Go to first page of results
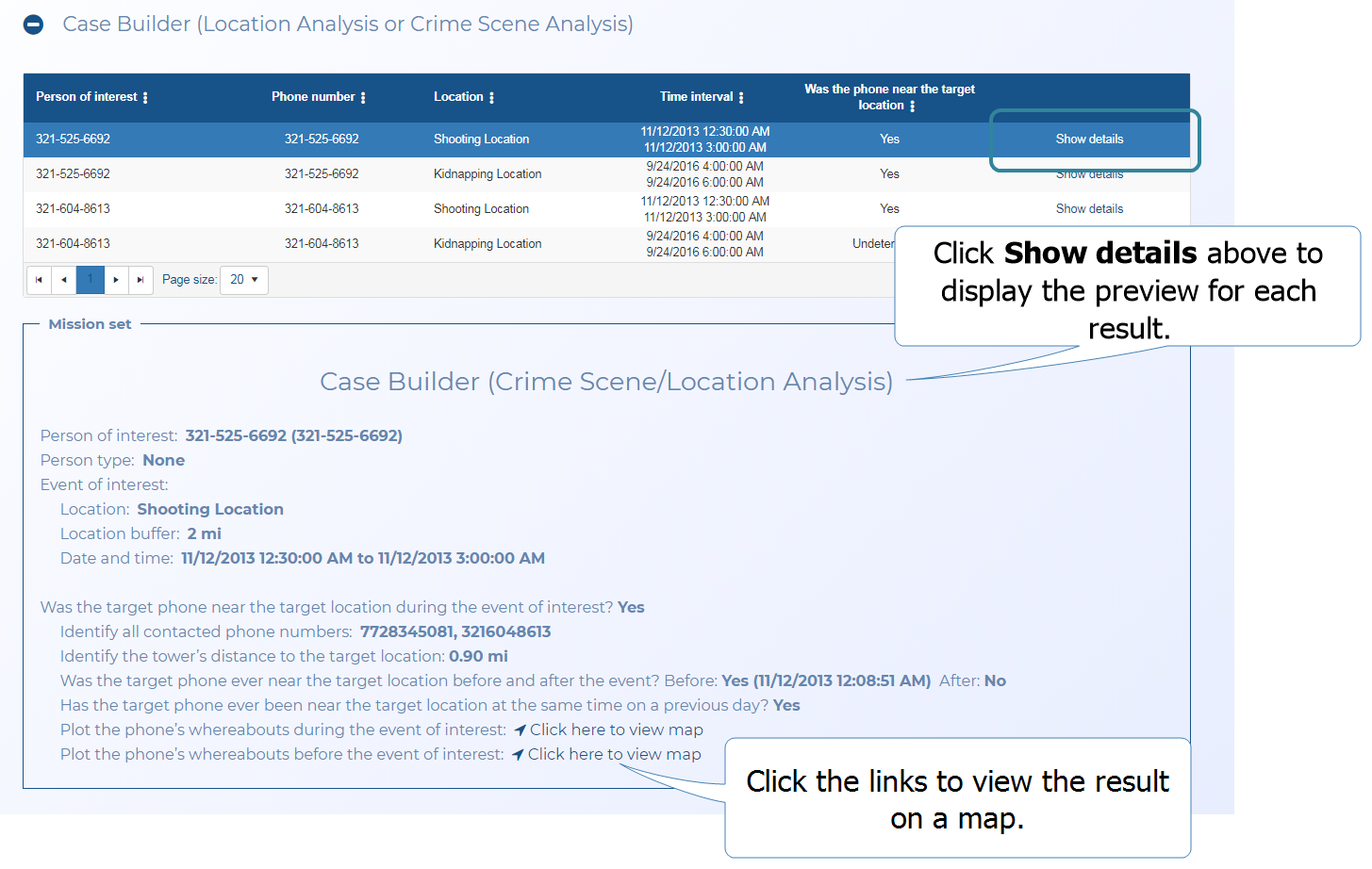 point(39,280)
